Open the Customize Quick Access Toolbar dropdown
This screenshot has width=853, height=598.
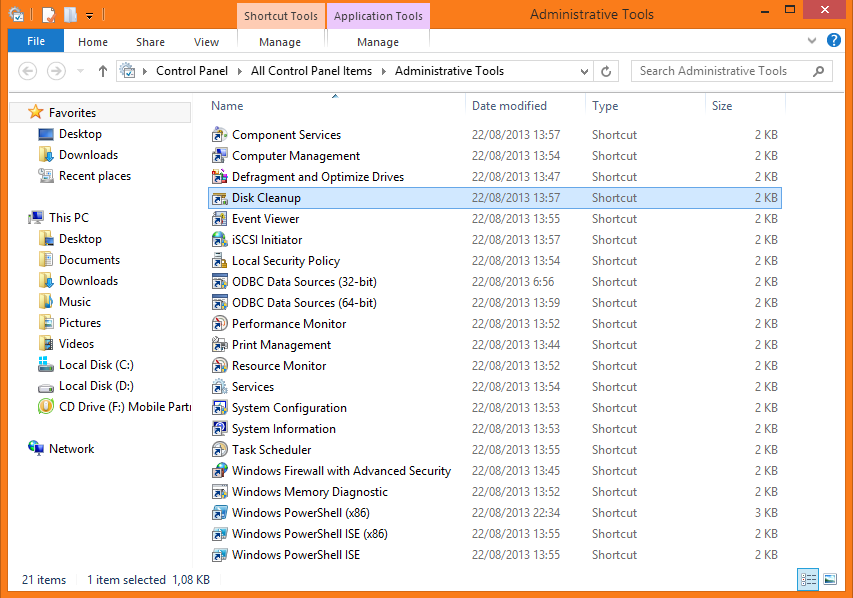(x=89, y=16)
